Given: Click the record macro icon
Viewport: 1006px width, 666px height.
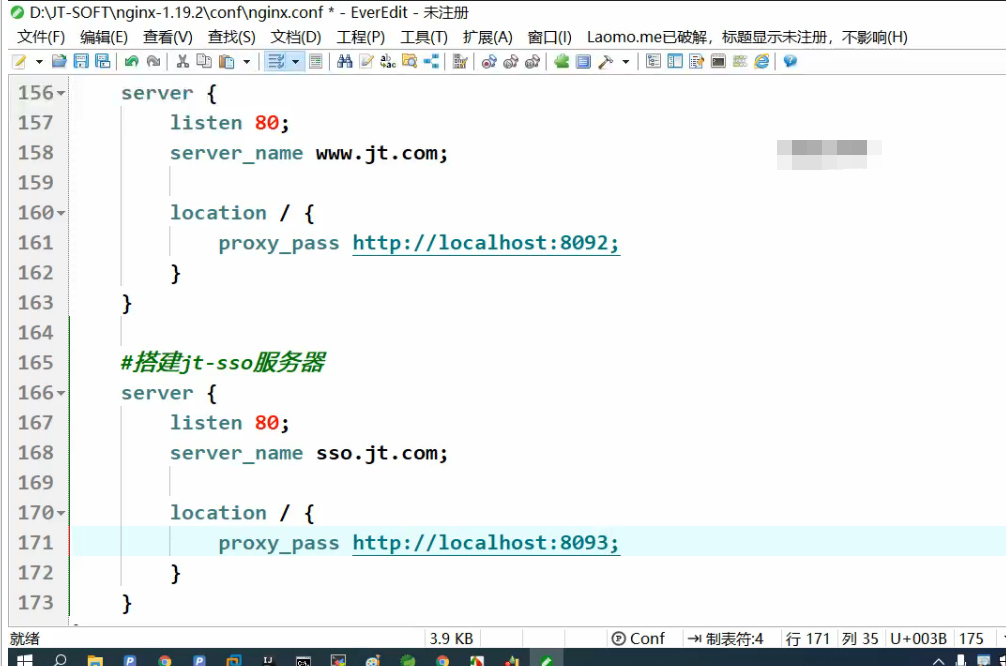Looking at the screenshot, I should 489,62.
